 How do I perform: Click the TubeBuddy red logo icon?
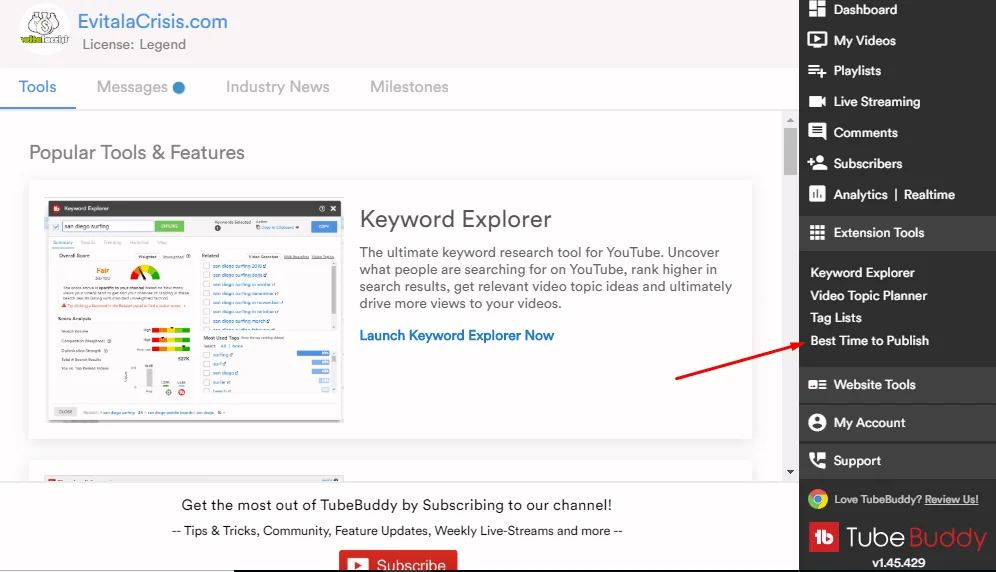point(824,538)
